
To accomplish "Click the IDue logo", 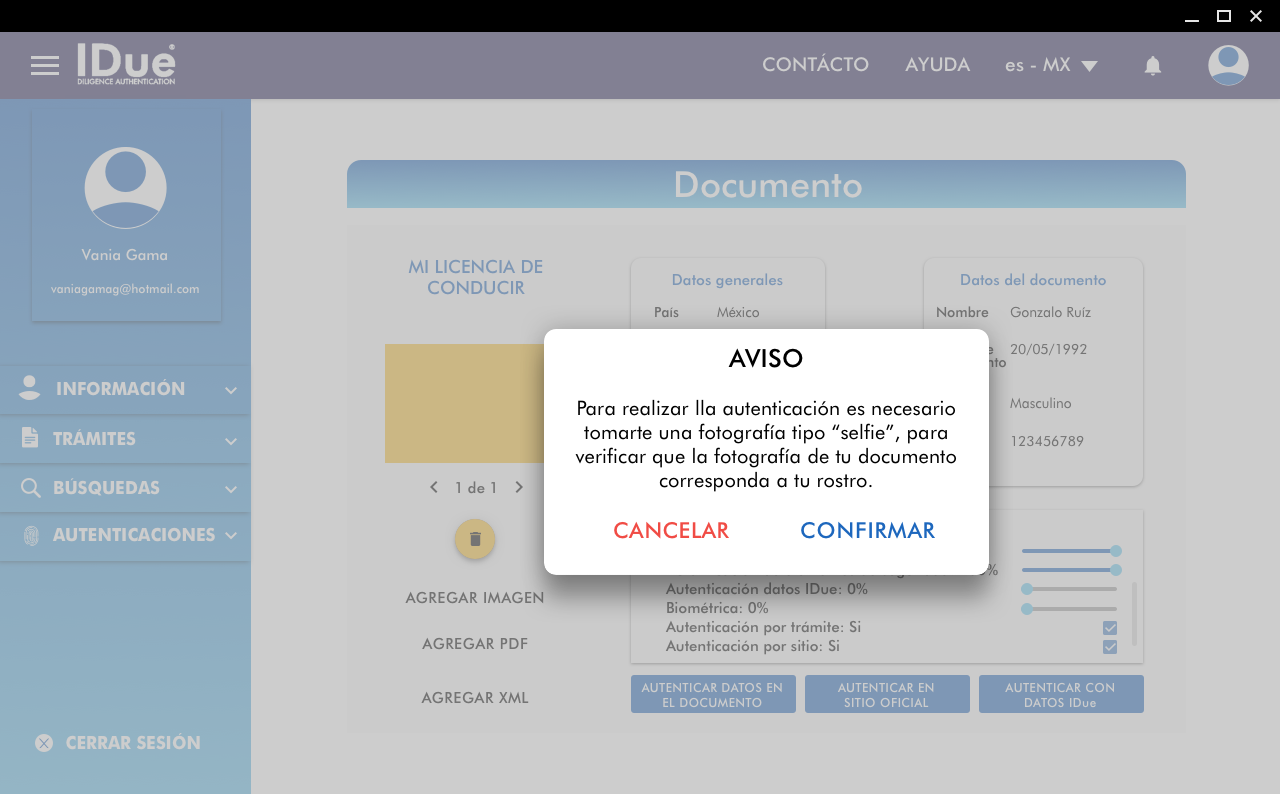I will pos(126,64).
